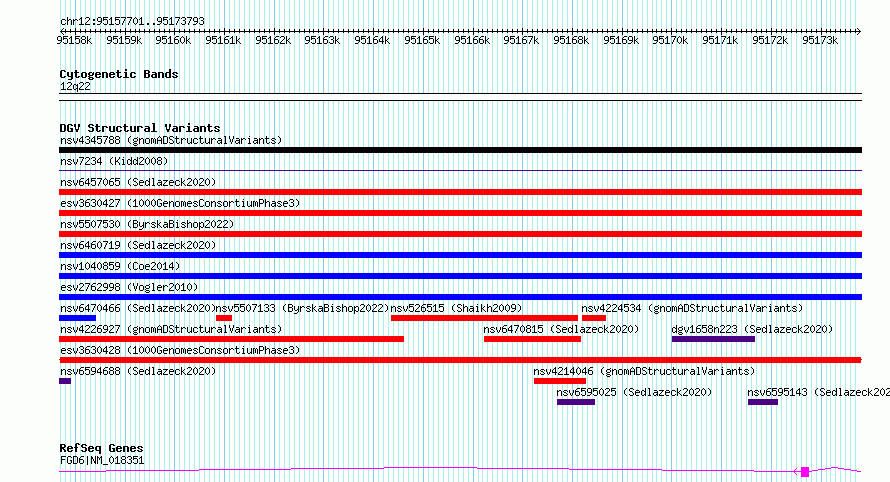Screen dimensions: 890x482
Task: Open the nsv6595143 variant label
Action: click(x=818, y=392)
